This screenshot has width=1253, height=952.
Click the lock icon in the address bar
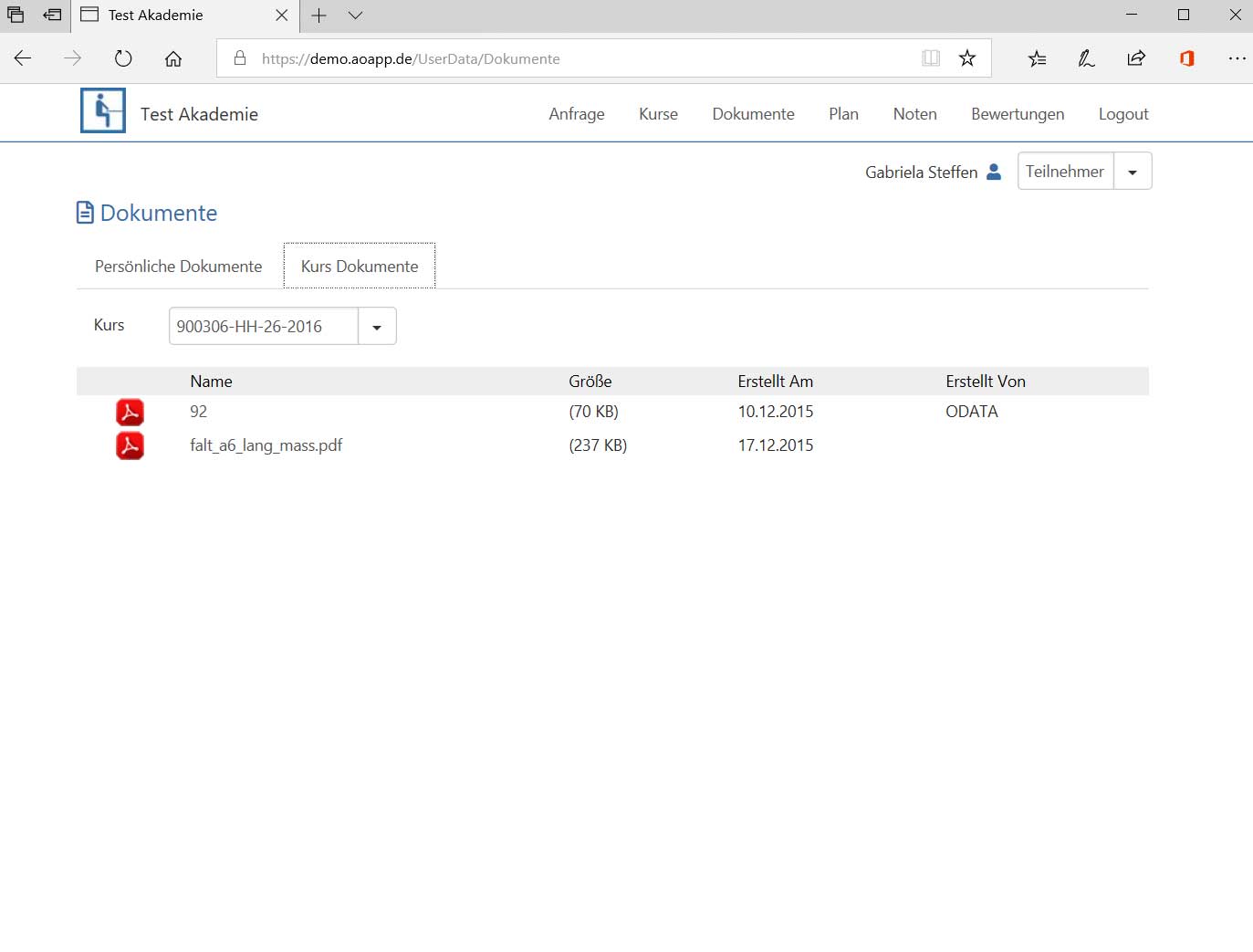pos(240,58)
